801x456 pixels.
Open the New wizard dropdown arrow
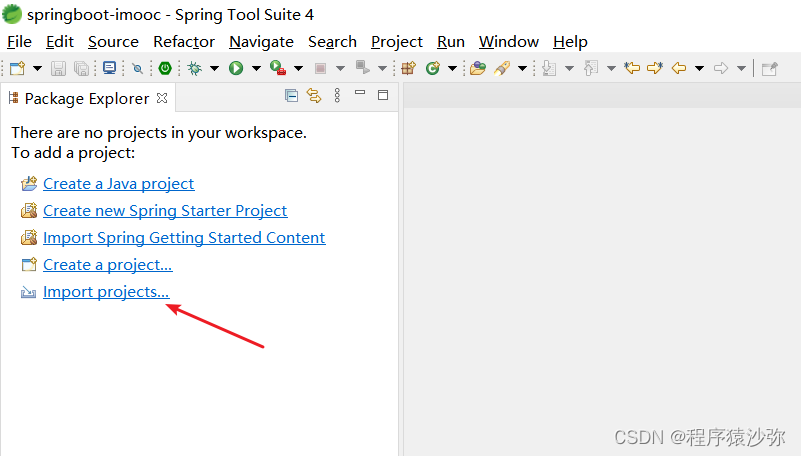(x=37, y=68)
